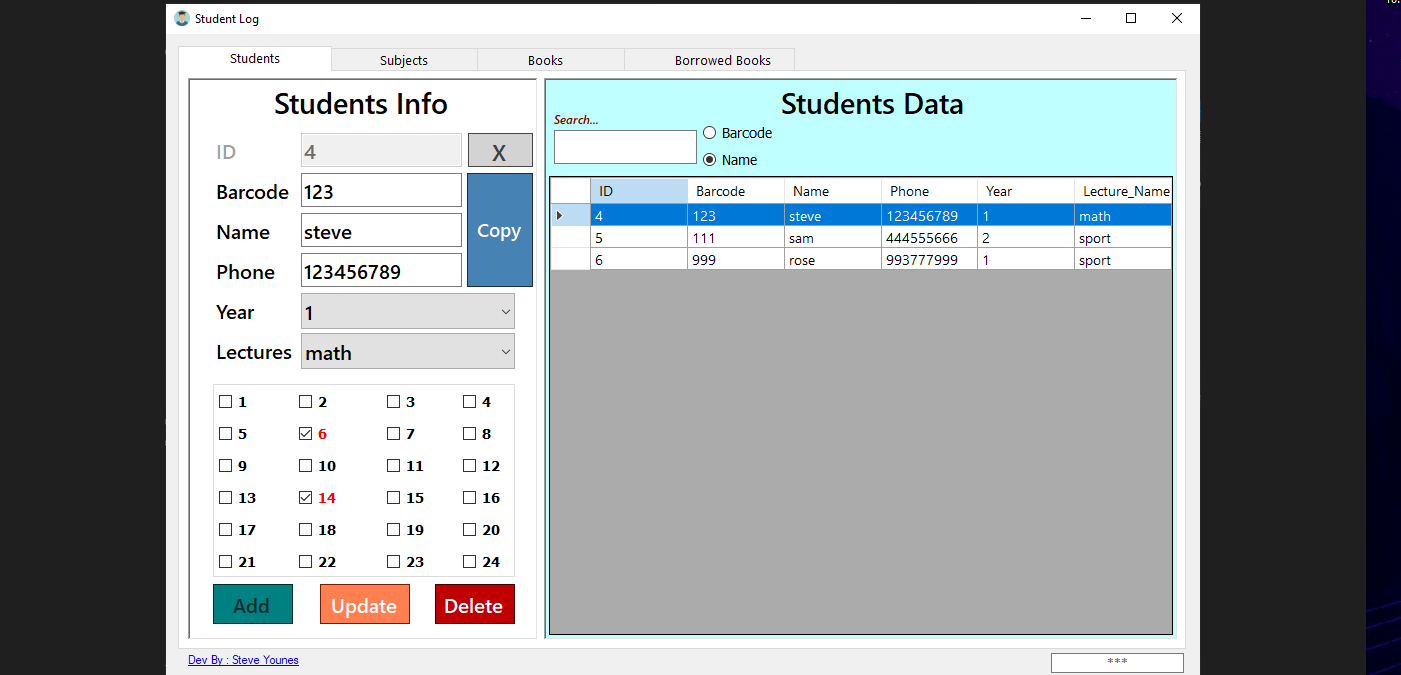This screenshot has height=675, width=1401.
Task: Click the Student Log app icon in title bar
Action: (x=182, y=18)
